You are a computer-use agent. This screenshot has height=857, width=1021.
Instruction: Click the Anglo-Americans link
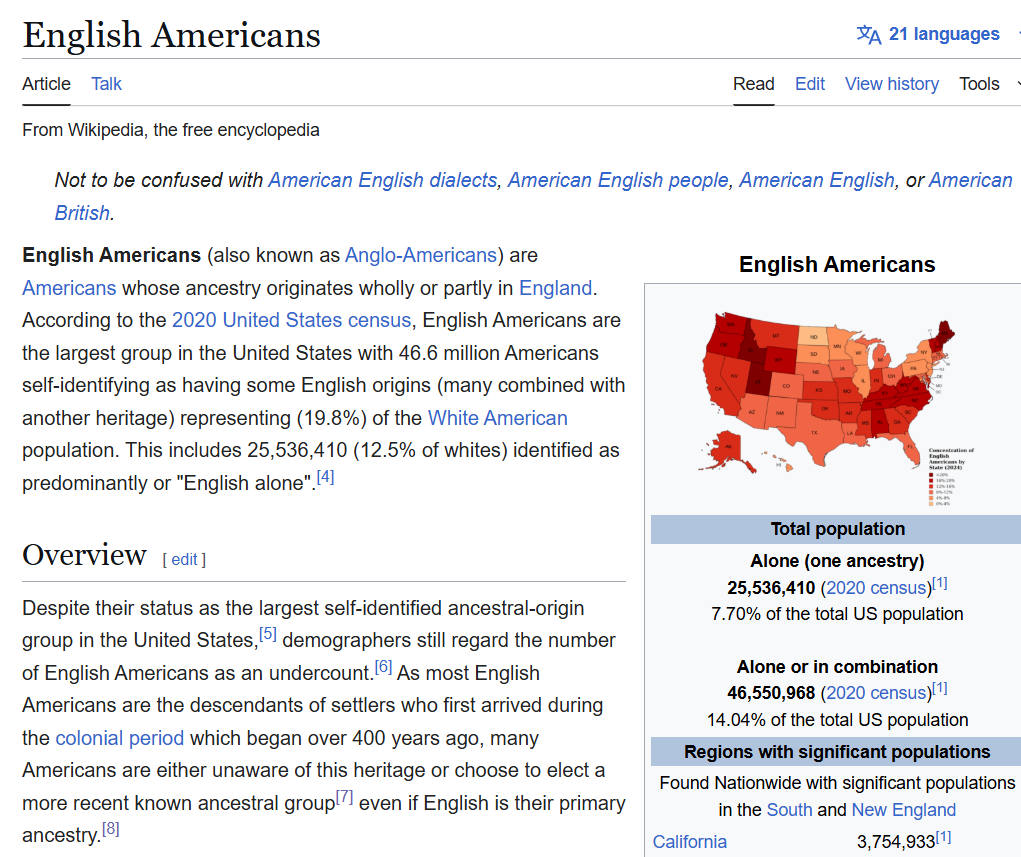pos(421,255)
